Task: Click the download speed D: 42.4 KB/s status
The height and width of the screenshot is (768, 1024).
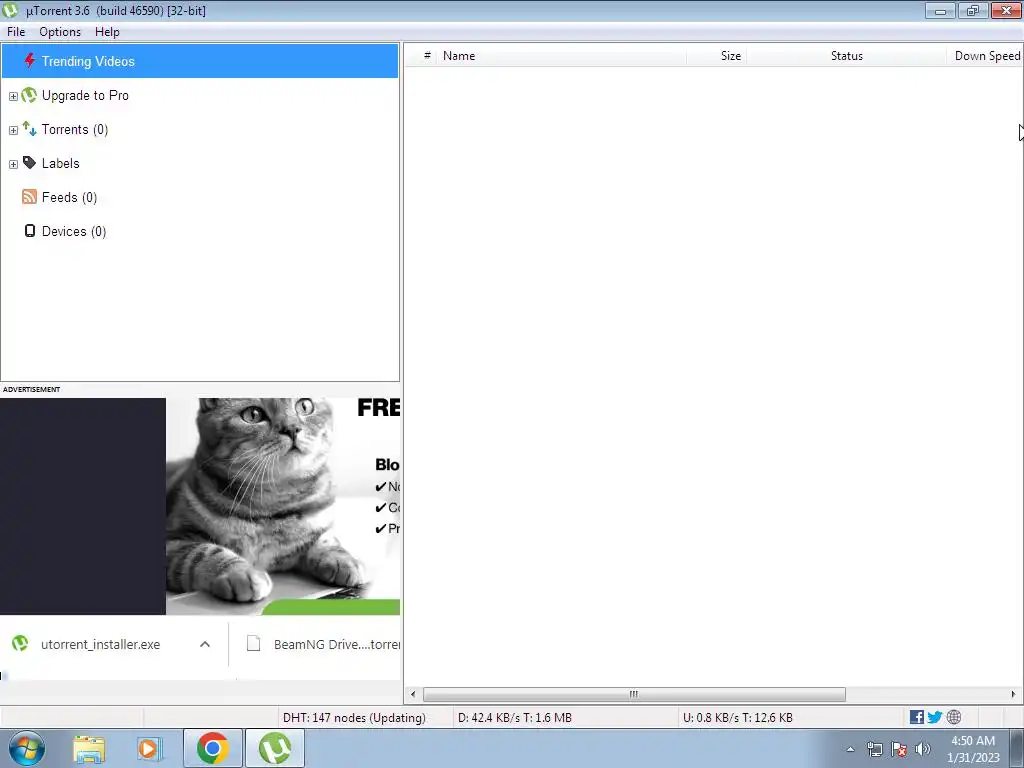Action: click(515, 717)
